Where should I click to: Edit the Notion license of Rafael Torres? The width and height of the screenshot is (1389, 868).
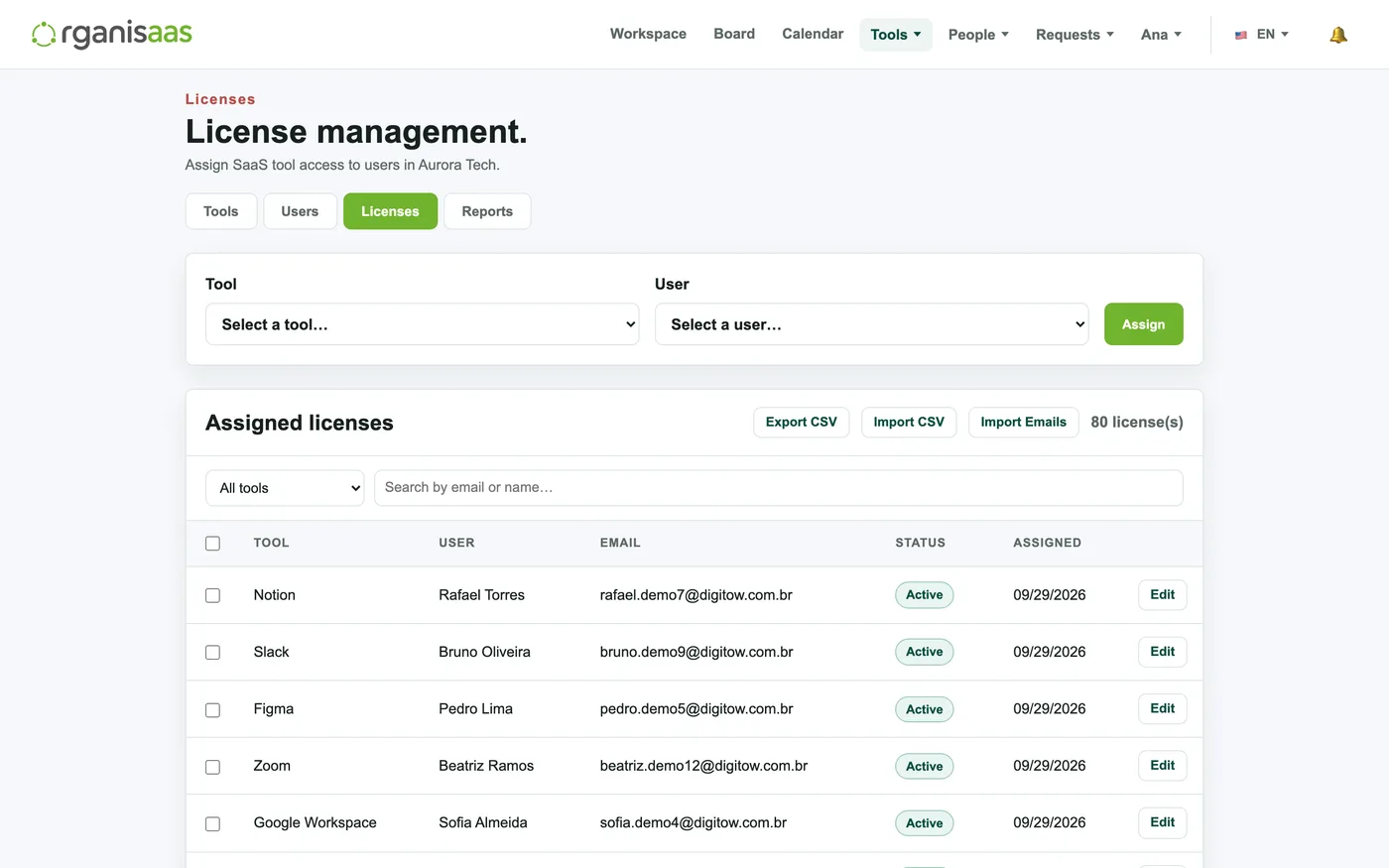click(1162, 595)
